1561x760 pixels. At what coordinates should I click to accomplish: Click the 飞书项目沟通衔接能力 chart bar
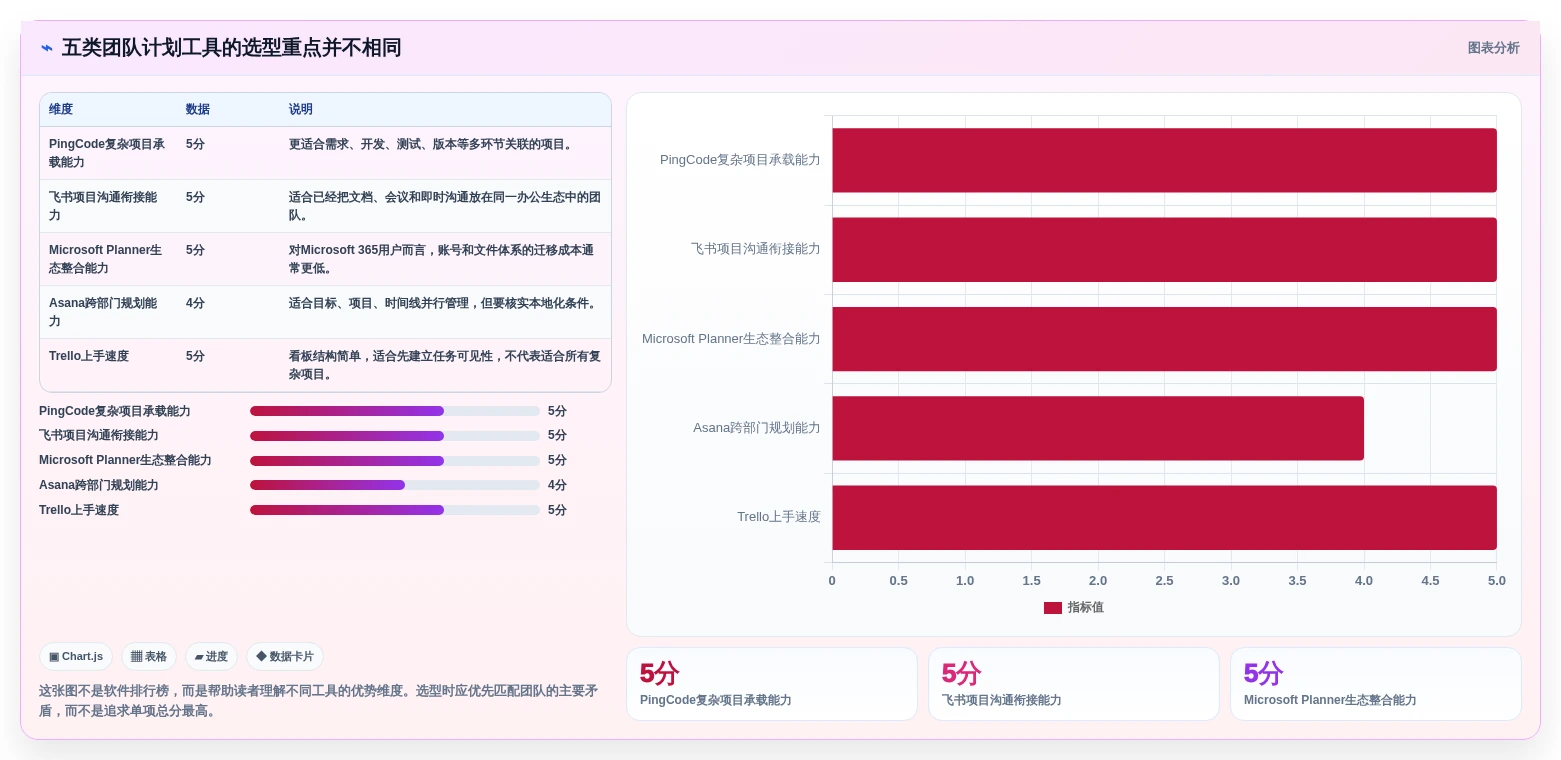(1164, 249)
